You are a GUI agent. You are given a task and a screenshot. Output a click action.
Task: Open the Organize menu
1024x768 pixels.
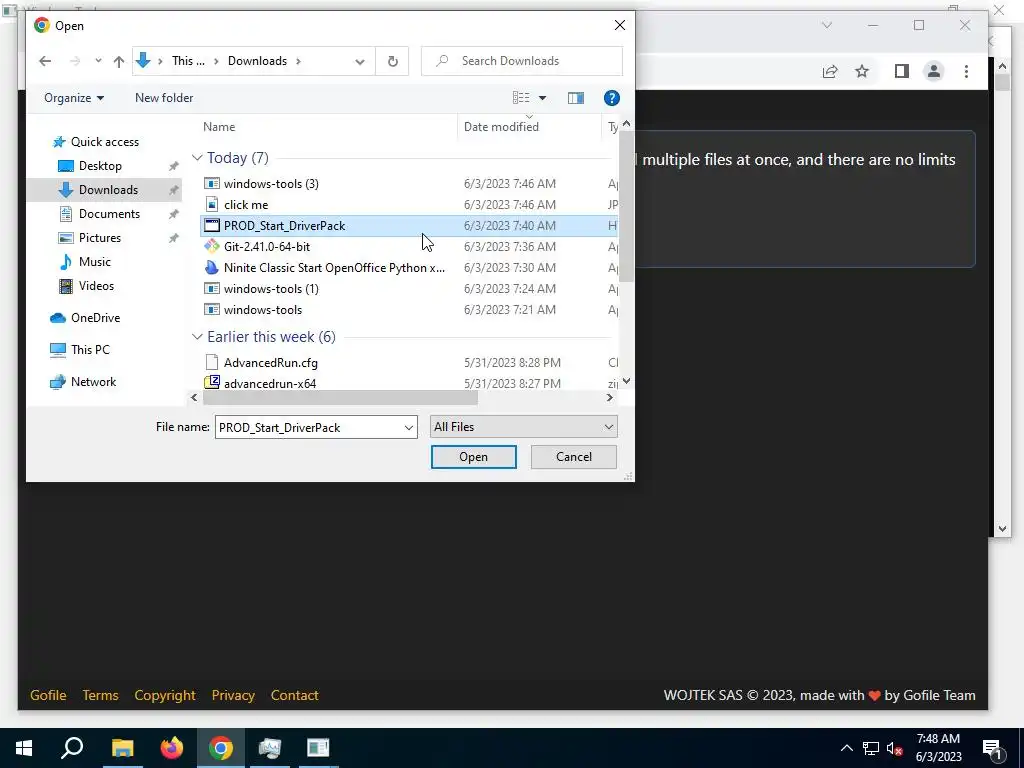pos(74,98)
